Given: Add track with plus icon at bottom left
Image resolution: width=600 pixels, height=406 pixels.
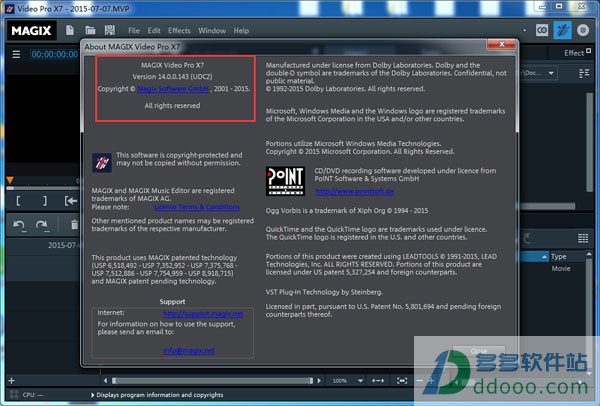Looking at the screenshot, I should tap(11, 380).
